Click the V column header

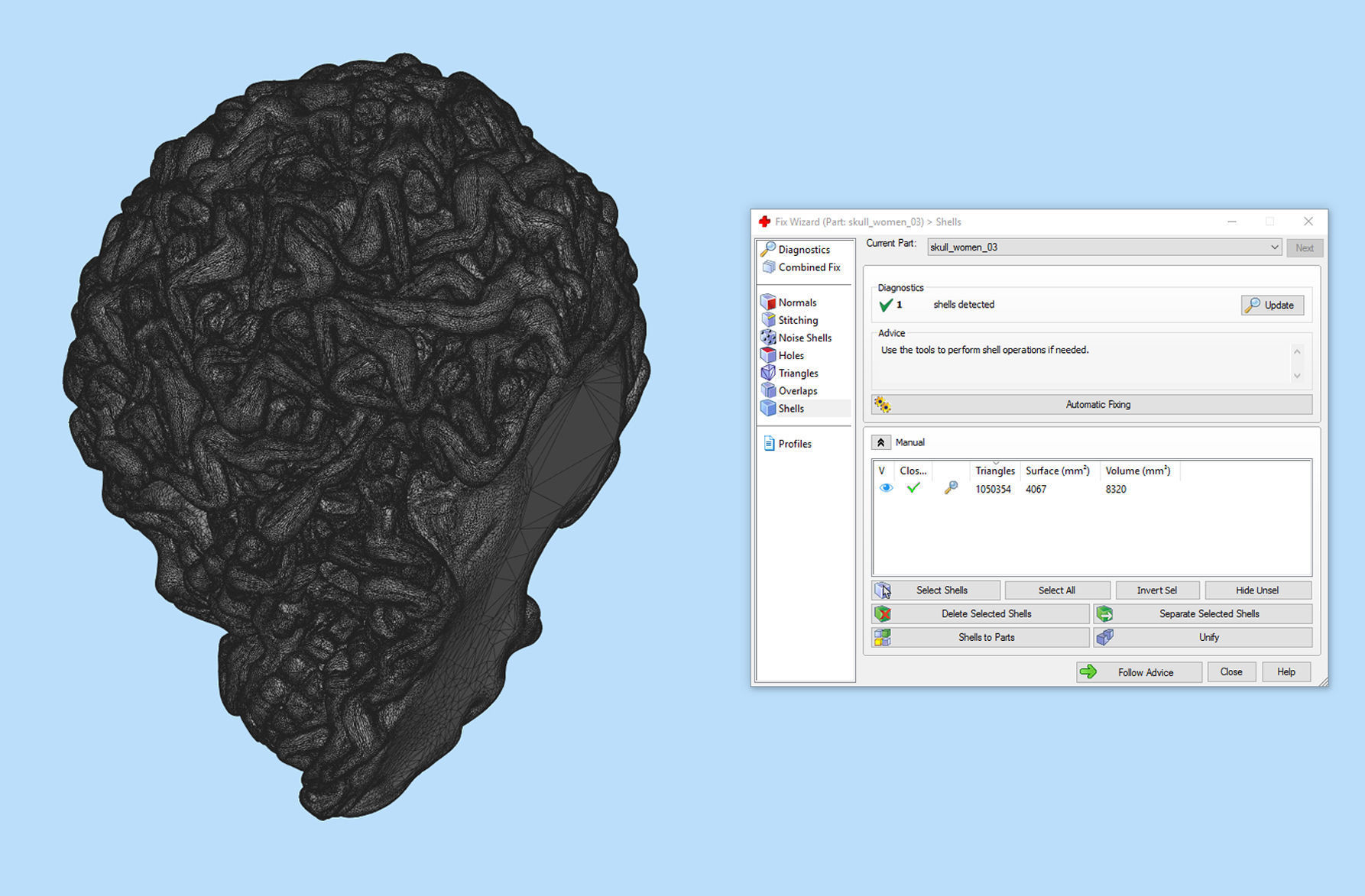click(882, 471)
